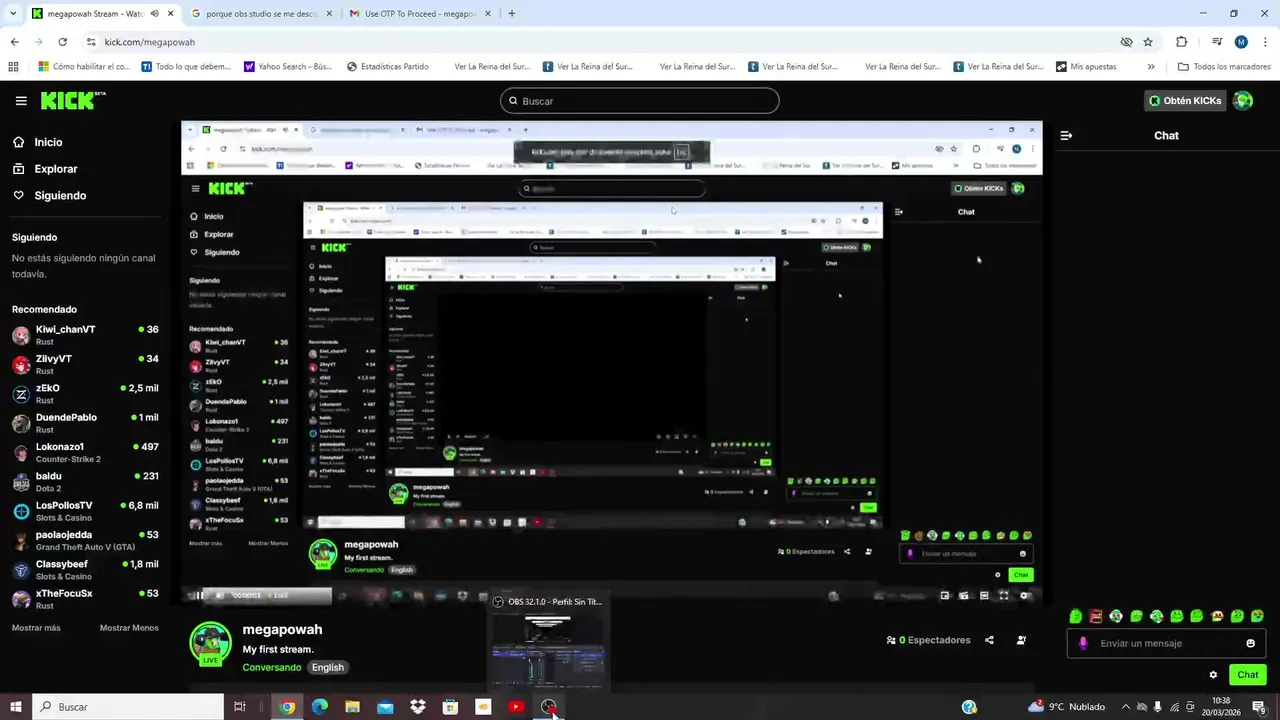The height and width of the screenshot is (720, 1280).
Task: Click the Conversando category link
Action: (271, 667)
